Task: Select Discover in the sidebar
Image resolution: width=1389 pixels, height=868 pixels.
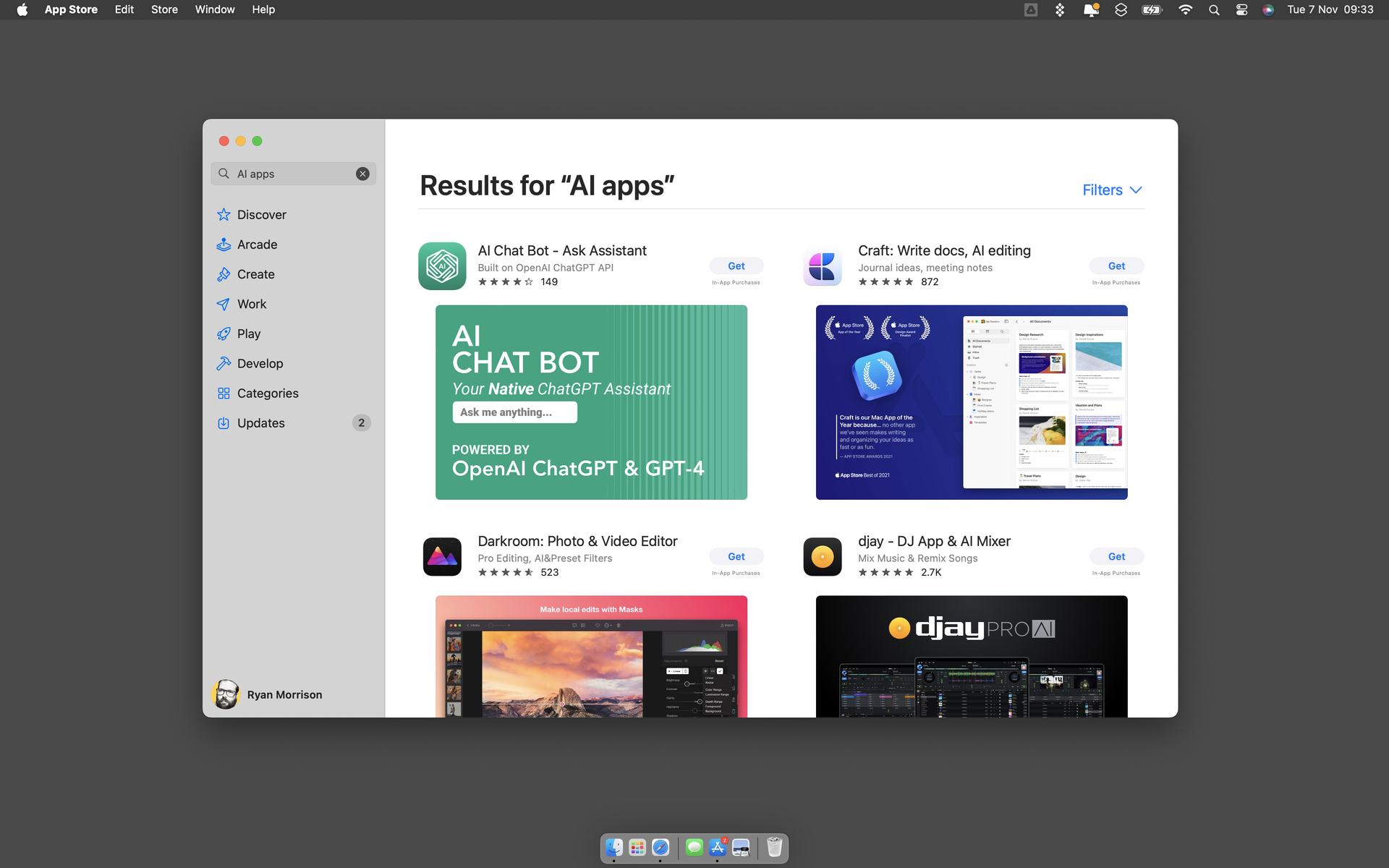Action: tap(262, 214)
